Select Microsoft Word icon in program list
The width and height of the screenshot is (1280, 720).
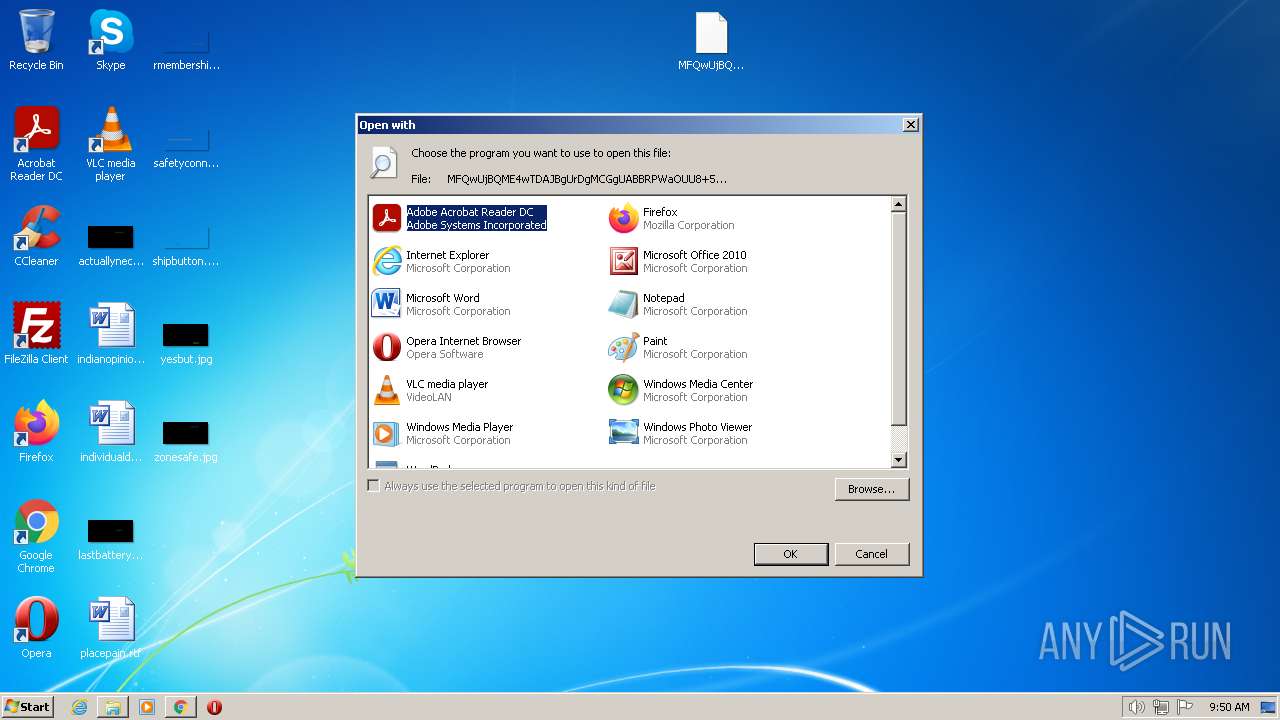(386, 304)
